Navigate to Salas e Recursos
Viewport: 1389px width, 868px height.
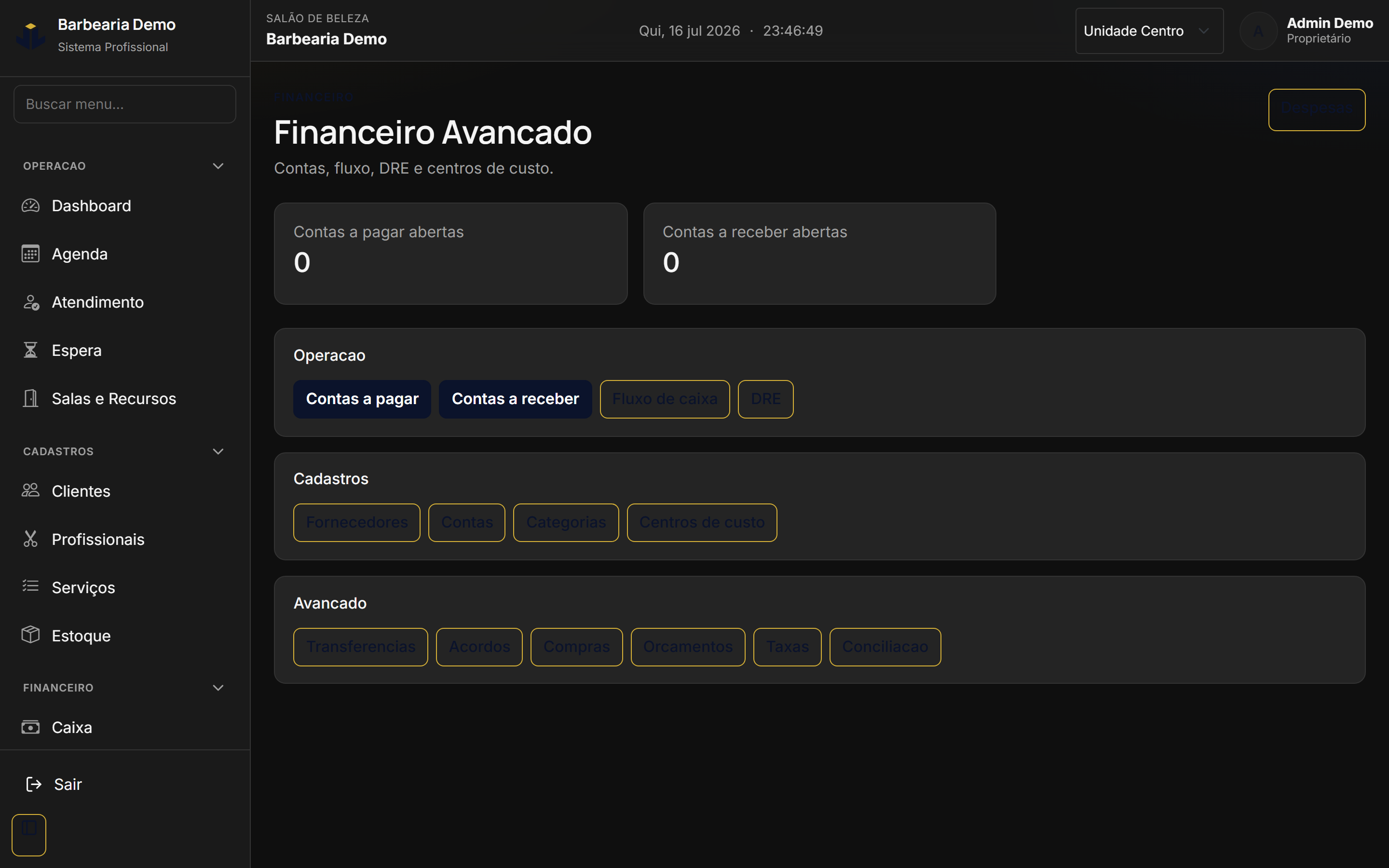(x=124, y=398)
